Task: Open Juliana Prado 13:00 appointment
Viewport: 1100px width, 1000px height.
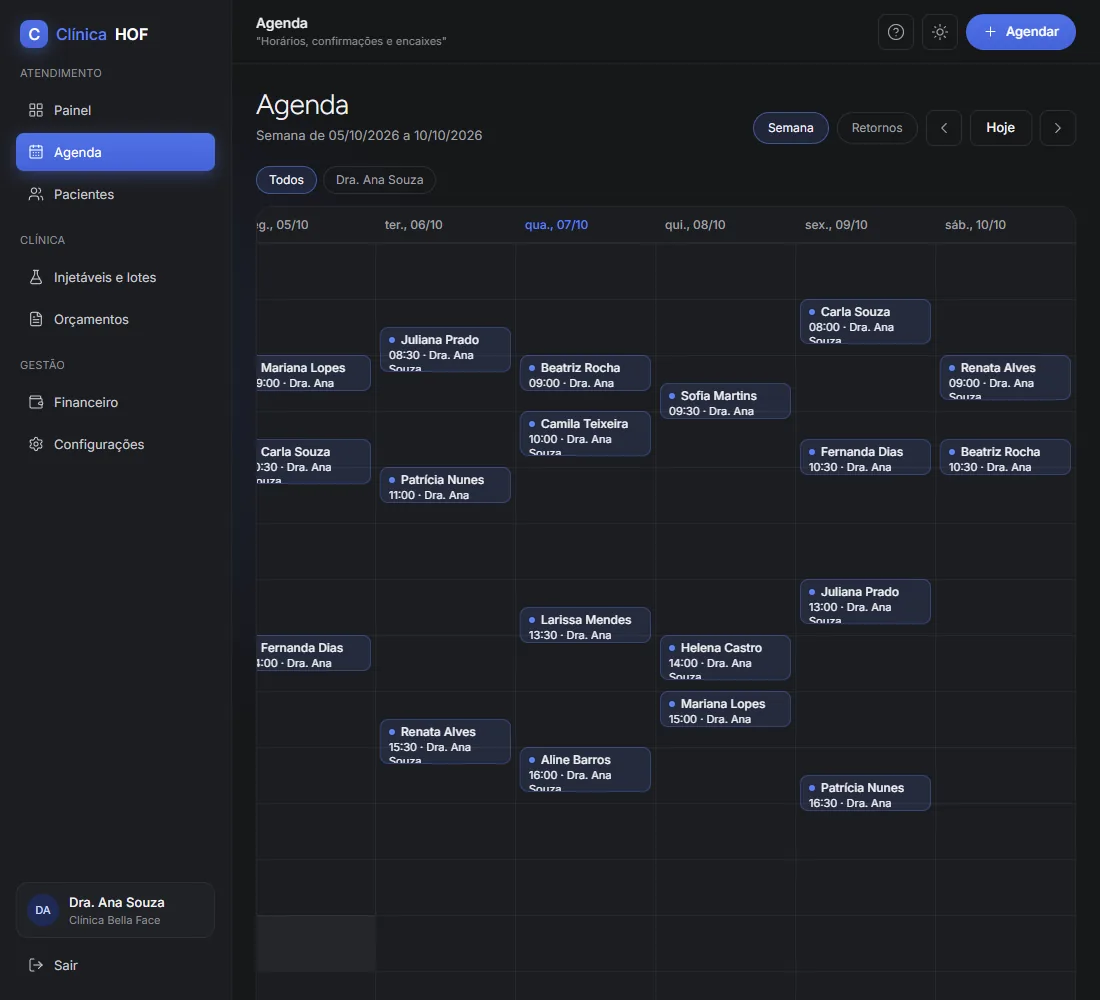Action: coord(866,601)
